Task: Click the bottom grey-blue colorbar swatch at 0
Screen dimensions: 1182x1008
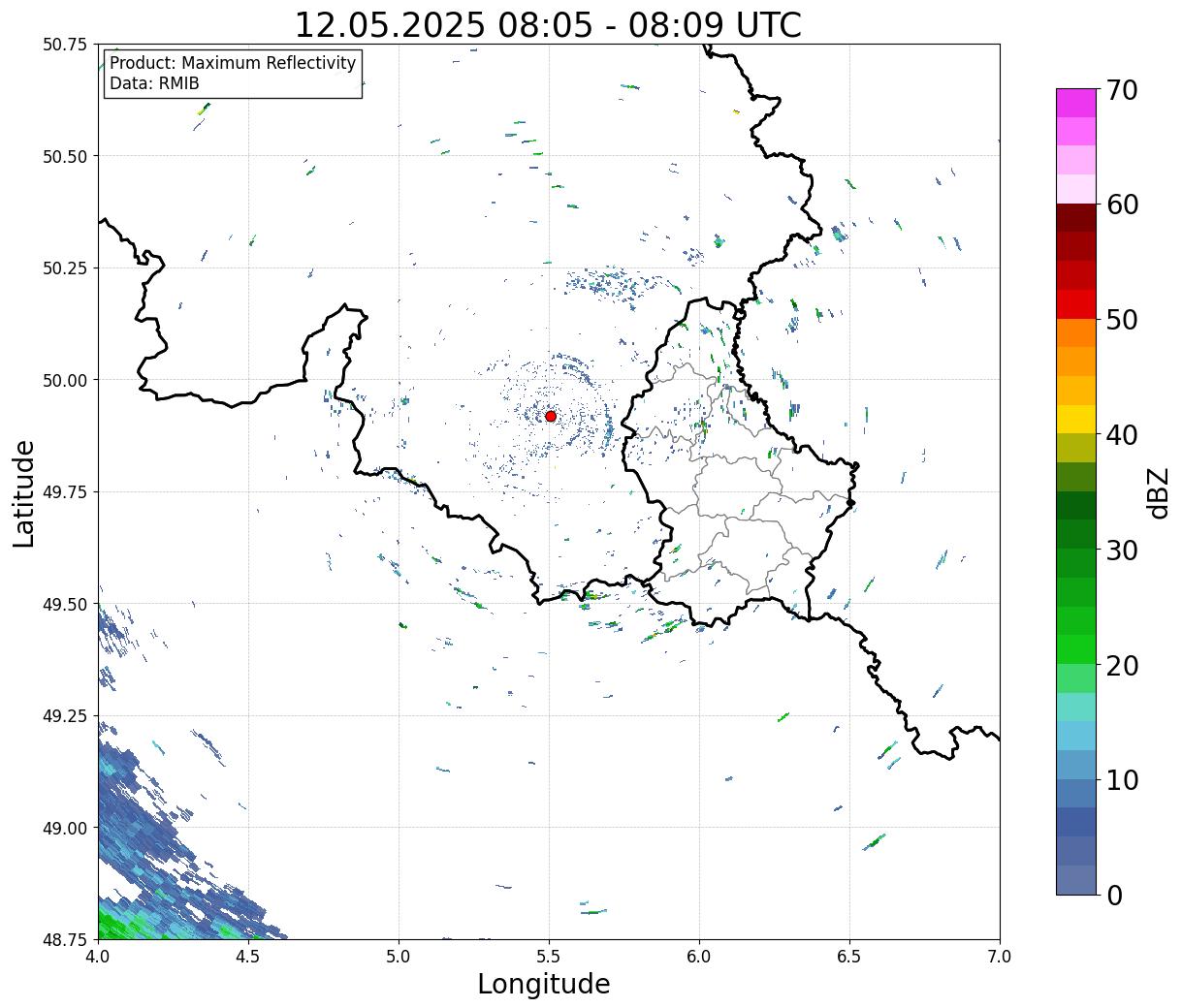Action: (1075, 879)
